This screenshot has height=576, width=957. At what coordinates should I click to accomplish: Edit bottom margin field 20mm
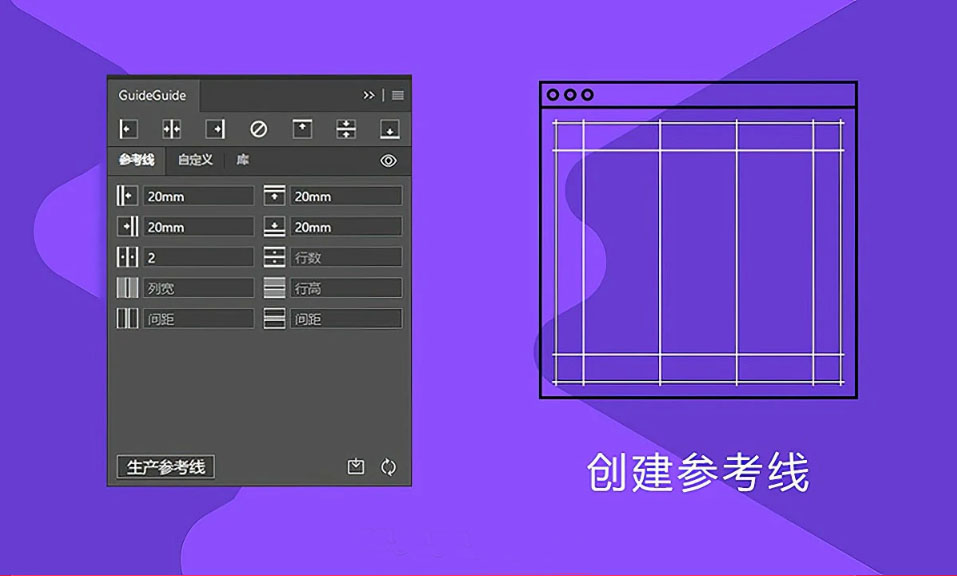346,226
